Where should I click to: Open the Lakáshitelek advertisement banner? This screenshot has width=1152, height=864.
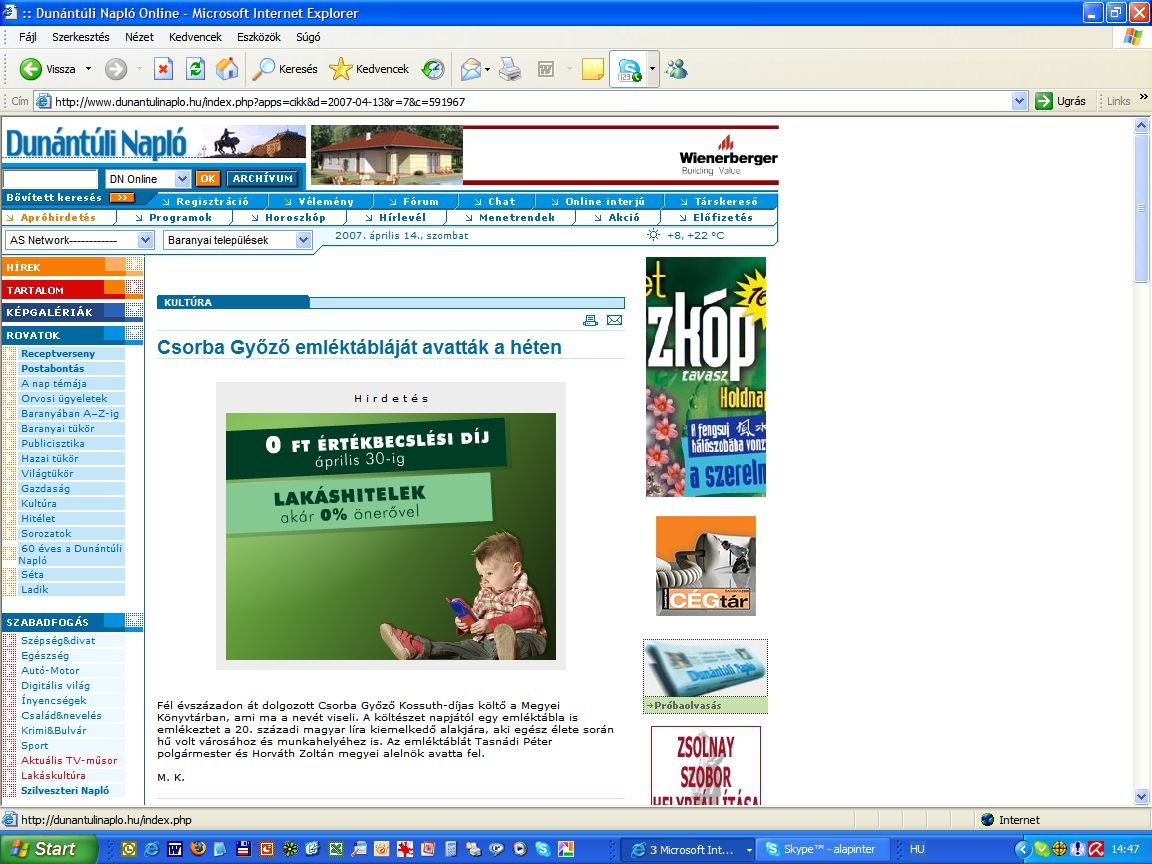pos(391,536)
